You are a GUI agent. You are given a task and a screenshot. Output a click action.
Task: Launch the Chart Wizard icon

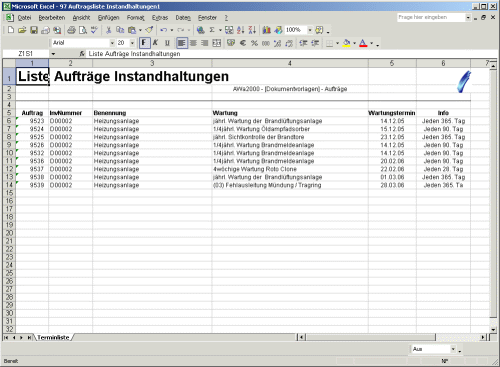tap(266, 30)
